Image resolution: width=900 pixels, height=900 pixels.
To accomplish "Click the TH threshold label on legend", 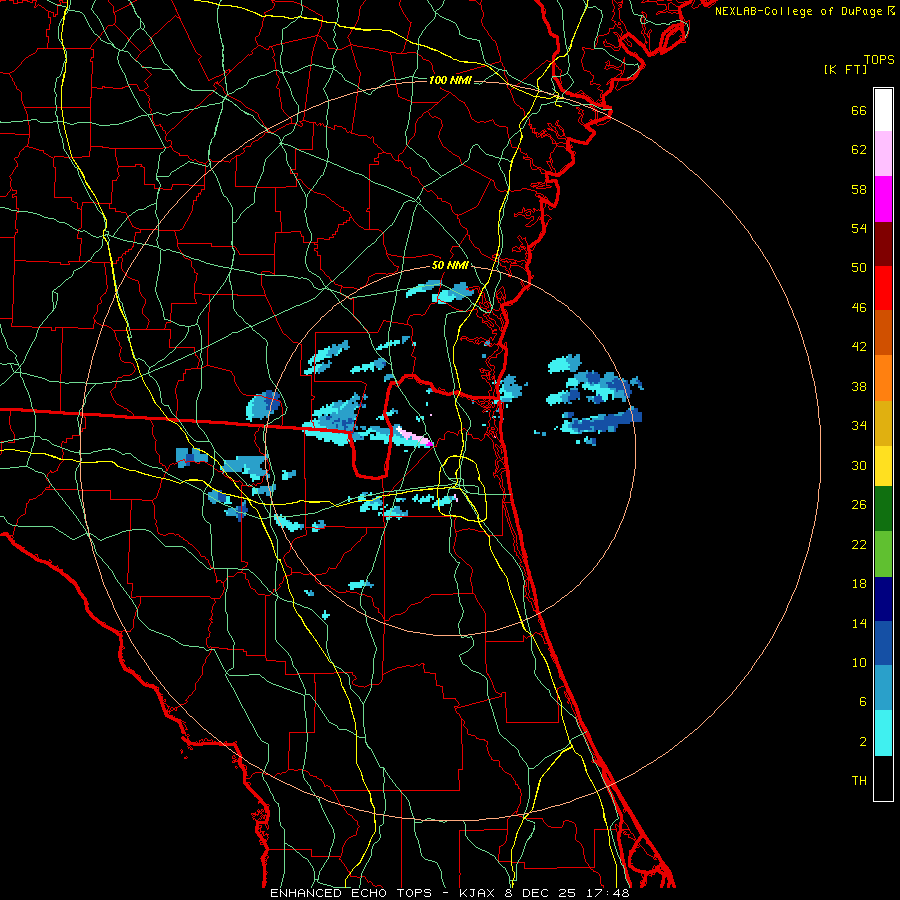I will point(859,781).
